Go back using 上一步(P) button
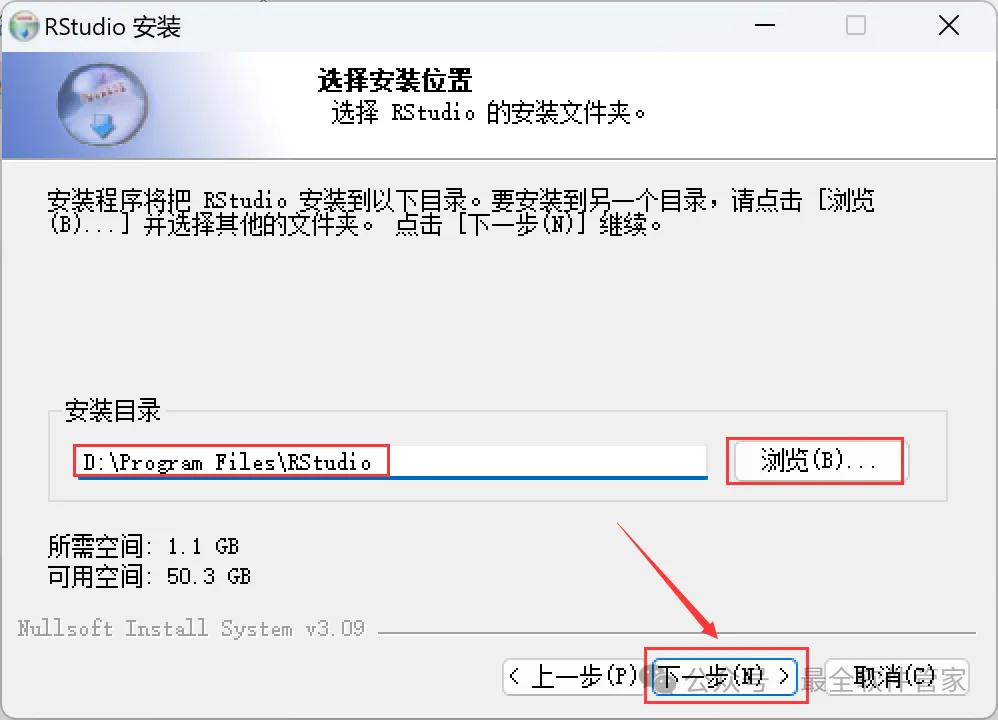998x720 pixels. tap(573, 677)
